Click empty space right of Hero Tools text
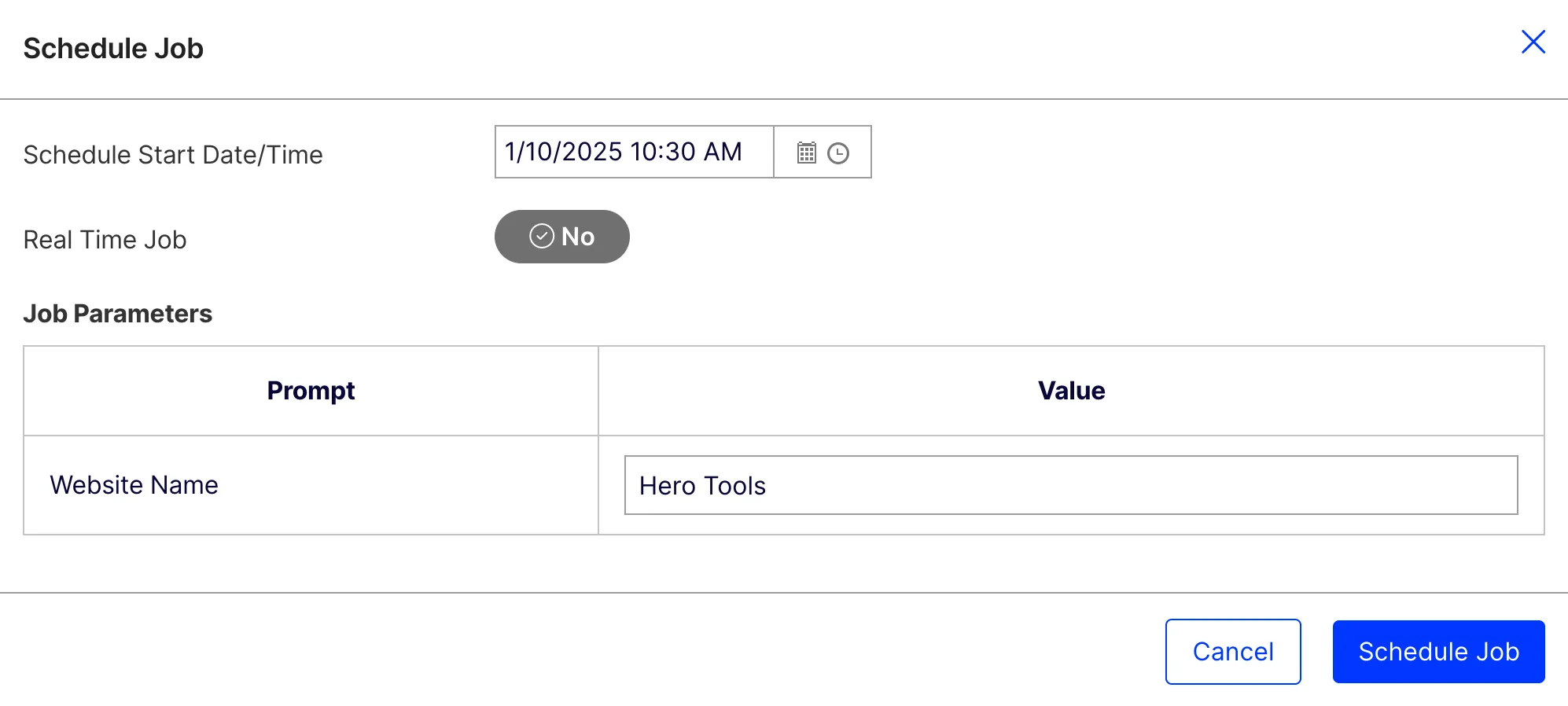This screenshot has width=1568, height=706. 1140,485
